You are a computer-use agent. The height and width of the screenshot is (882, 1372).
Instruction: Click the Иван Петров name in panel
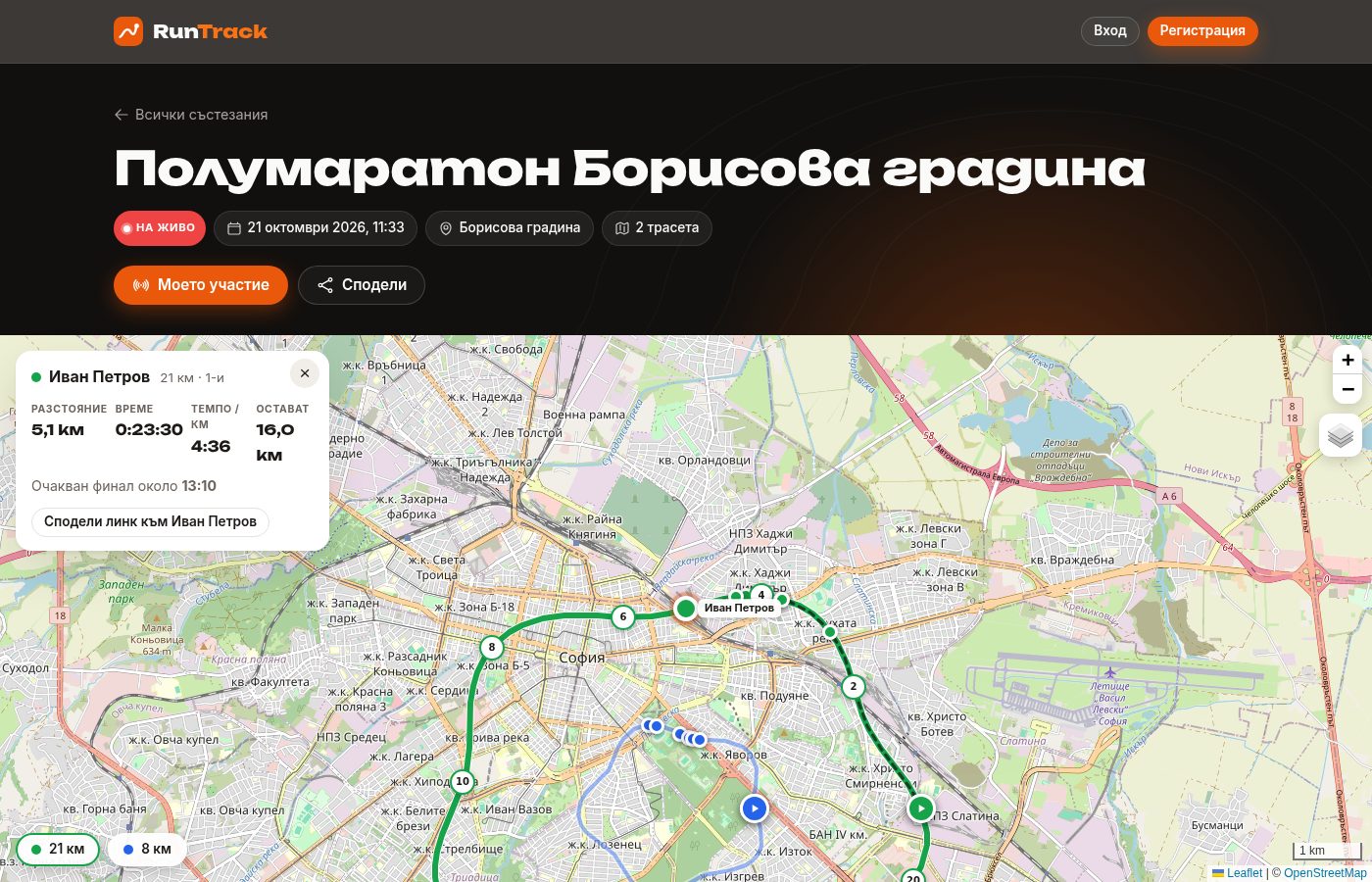click(99, 376)
